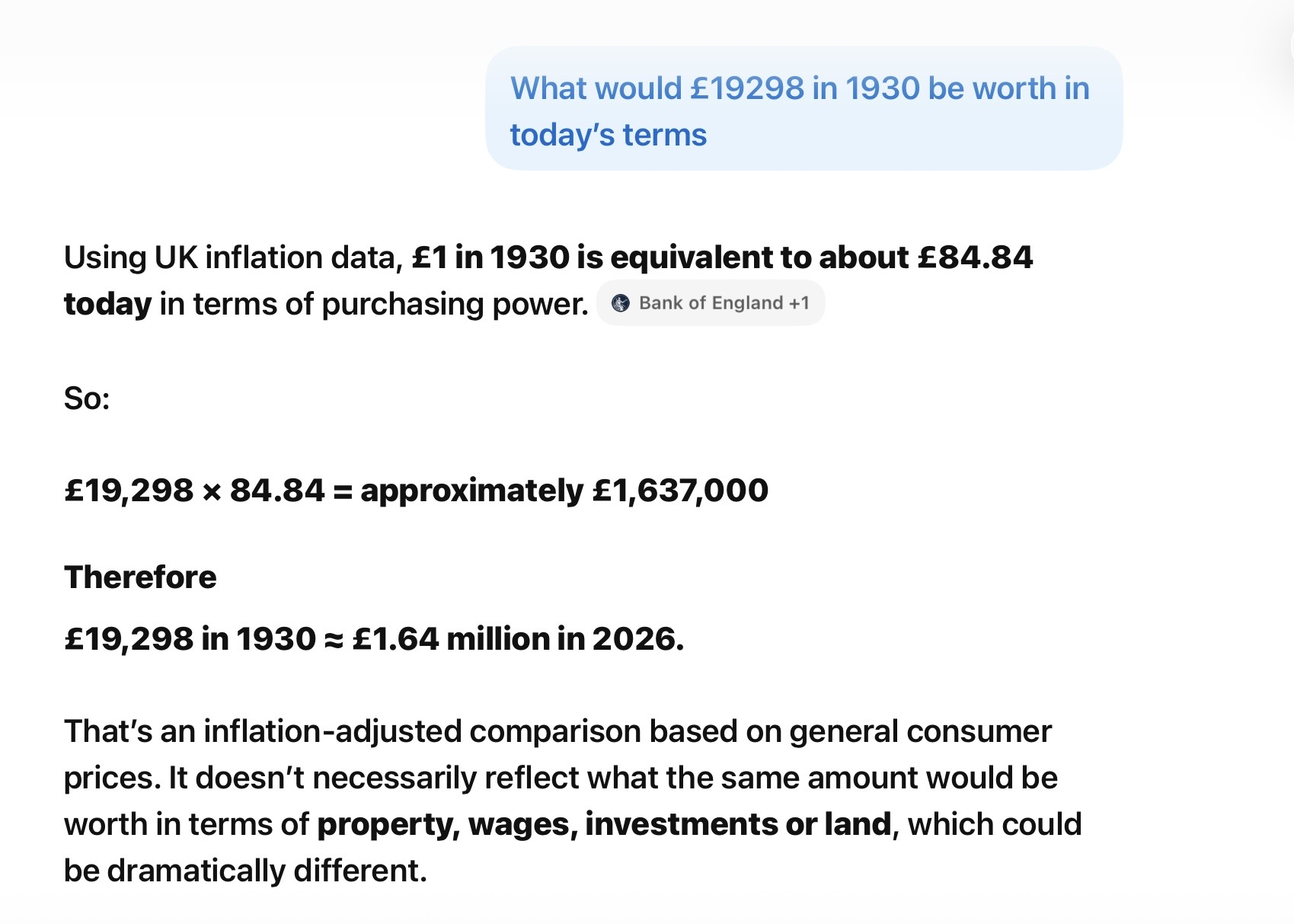This screenshot has height=924, width=1294.
Task: Click the +1 additional sources indicator
Action: coord(799,303)
